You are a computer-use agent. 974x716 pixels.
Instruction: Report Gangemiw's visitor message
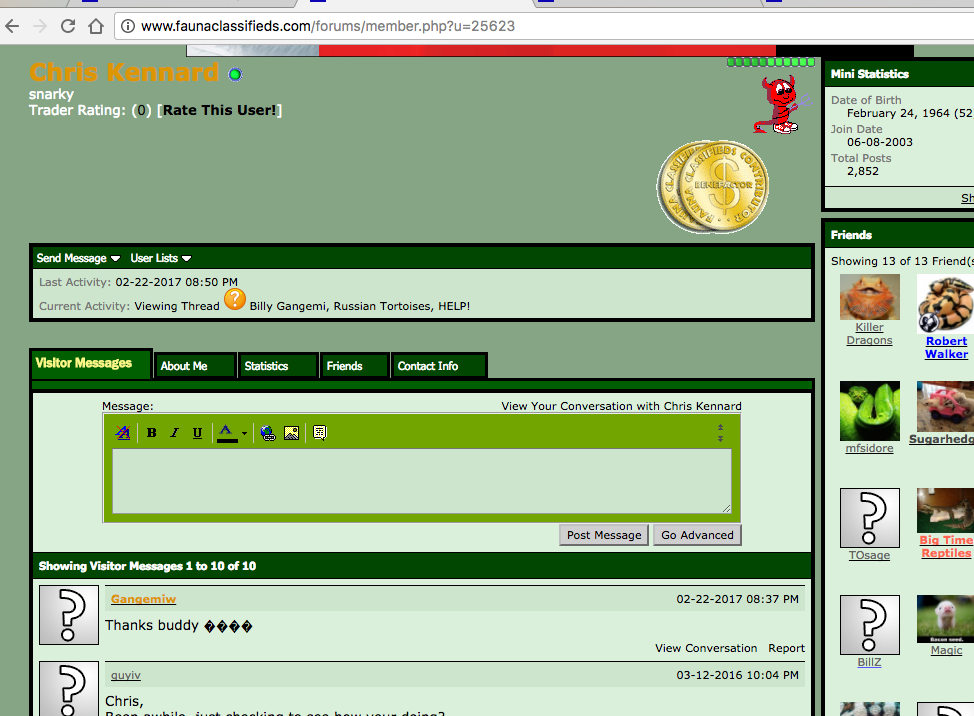click(786, 648)
